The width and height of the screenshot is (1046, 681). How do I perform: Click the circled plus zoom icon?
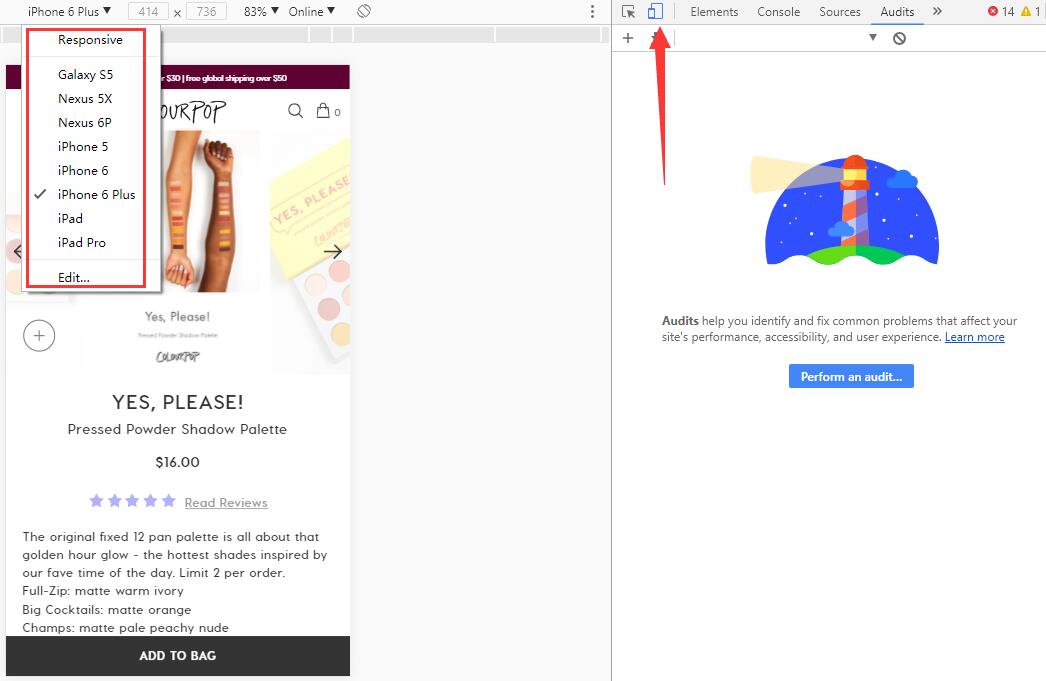tap(39, 335)
